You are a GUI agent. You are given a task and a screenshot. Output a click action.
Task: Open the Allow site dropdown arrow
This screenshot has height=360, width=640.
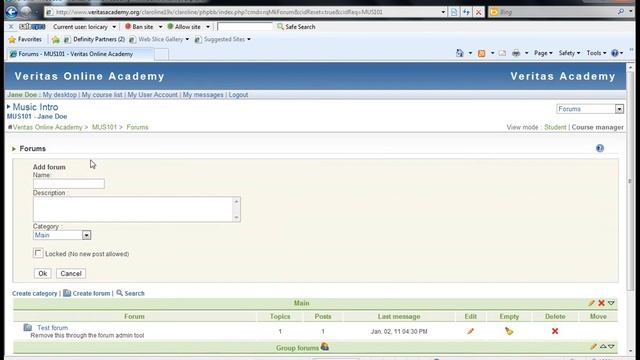pyautogui.click(x=208, y=27)
